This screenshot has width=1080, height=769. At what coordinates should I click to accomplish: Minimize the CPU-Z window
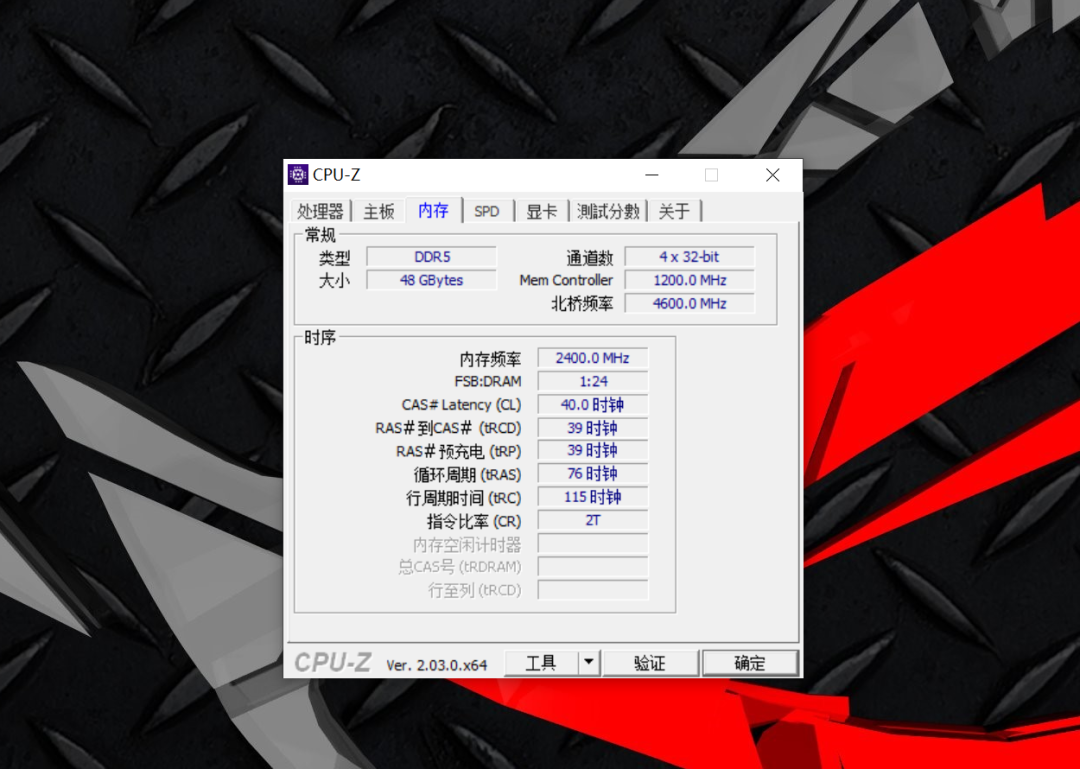(652, 175)
